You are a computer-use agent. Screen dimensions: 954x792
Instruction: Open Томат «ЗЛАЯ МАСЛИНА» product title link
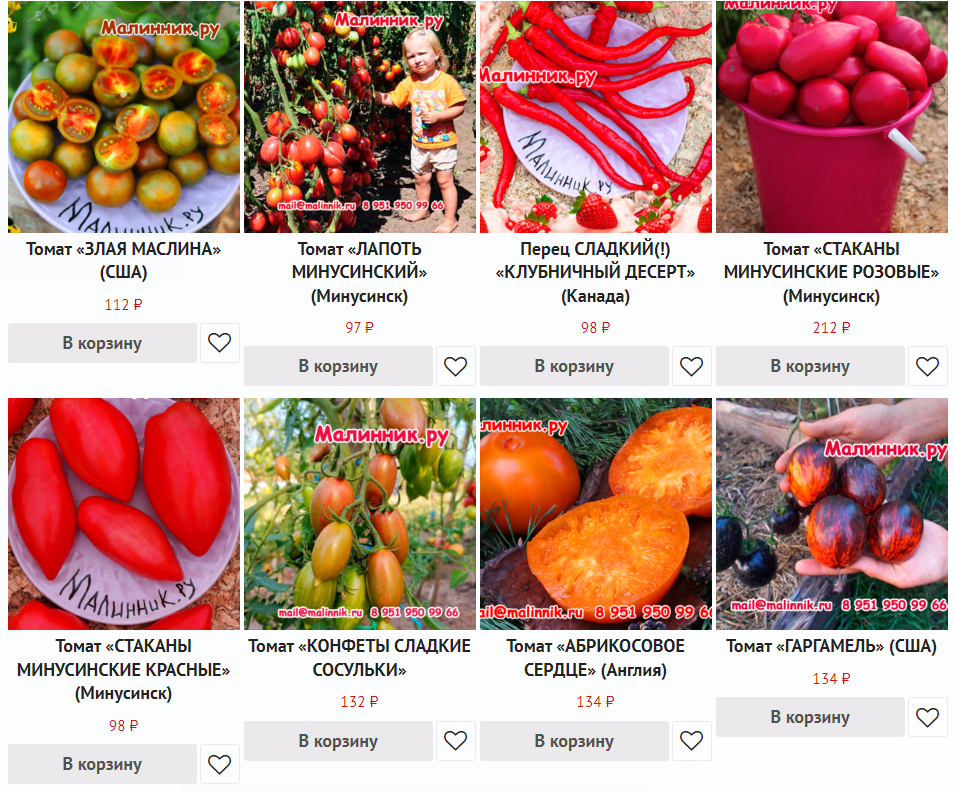coord(124,260)
